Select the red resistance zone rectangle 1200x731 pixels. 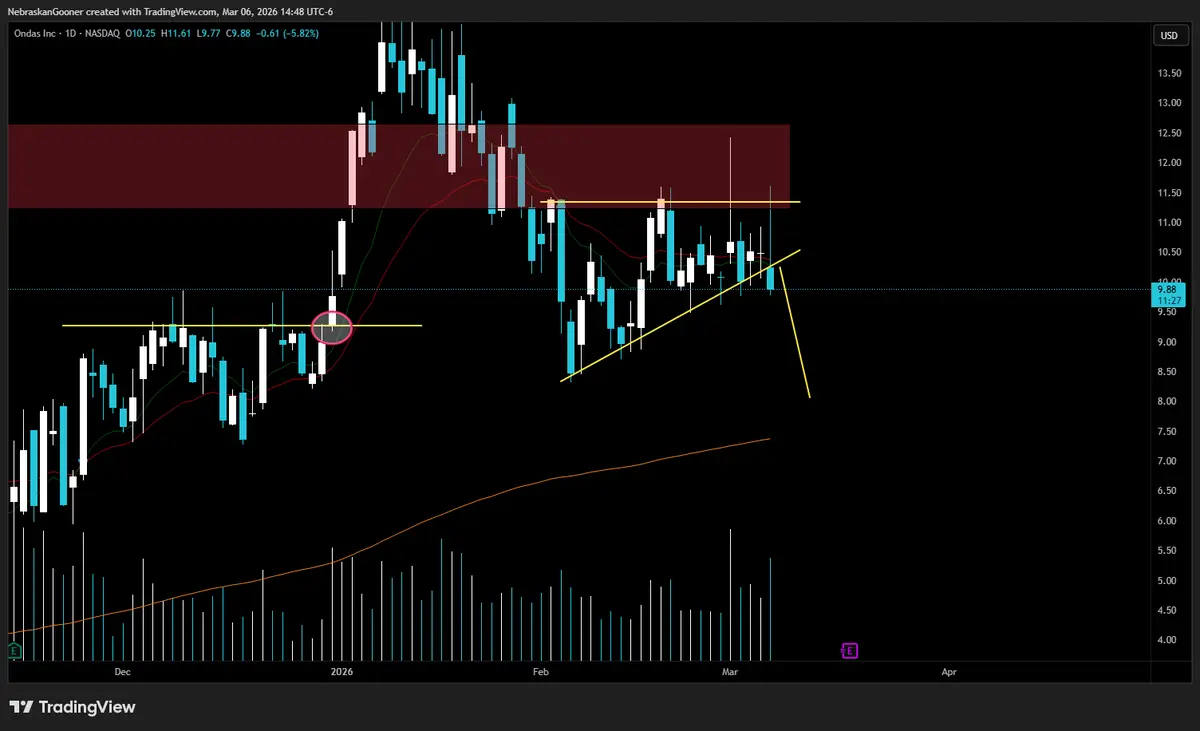click(x=399, y=166)
